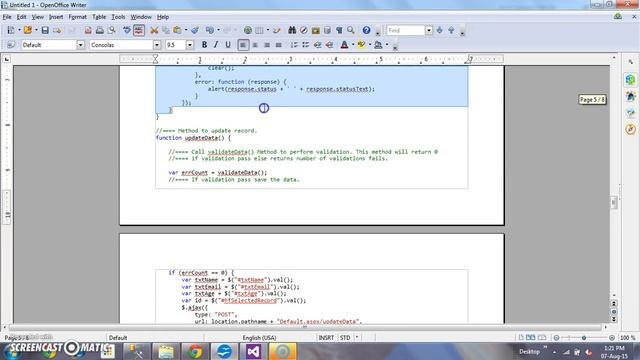Open OpenOffice Help with the question mark icon

point(366,30)
